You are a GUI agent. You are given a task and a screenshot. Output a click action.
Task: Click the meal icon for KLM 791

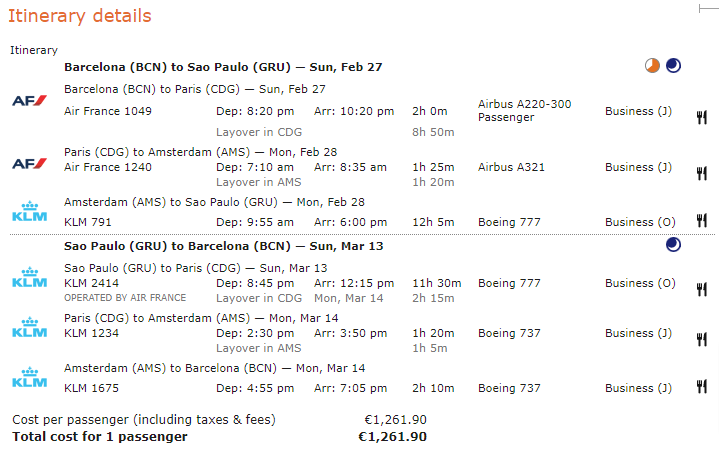[x=701, y=221]
